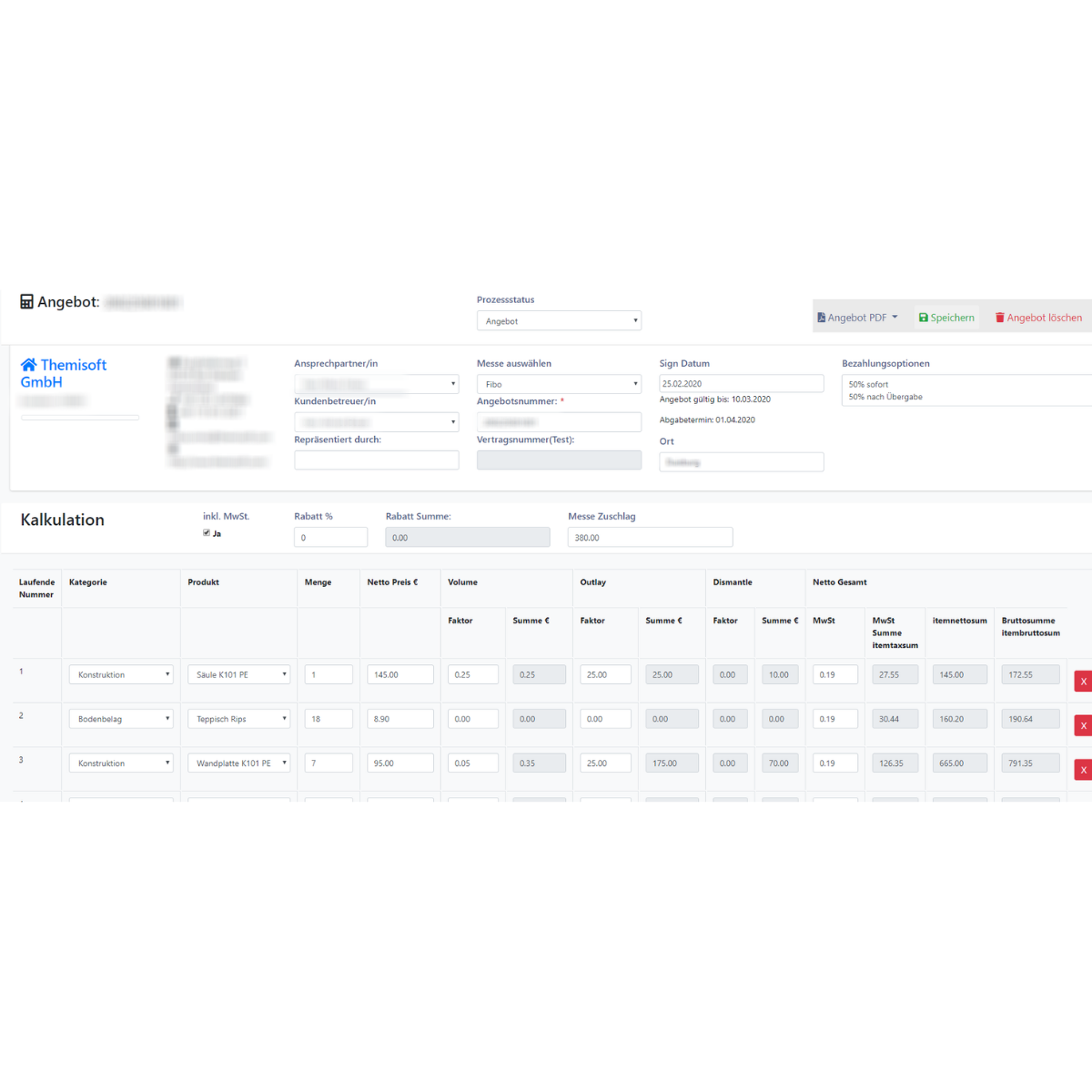The width and height of the screenshot is (1092, 1092).
Task: Open Teppisch Rips product dropdown
Action: 239,719
